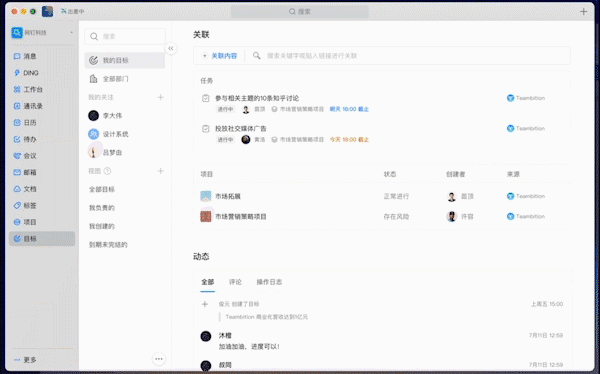
Task: Switch to the 操作日志 activity tab
Action: tap(269, 282)
